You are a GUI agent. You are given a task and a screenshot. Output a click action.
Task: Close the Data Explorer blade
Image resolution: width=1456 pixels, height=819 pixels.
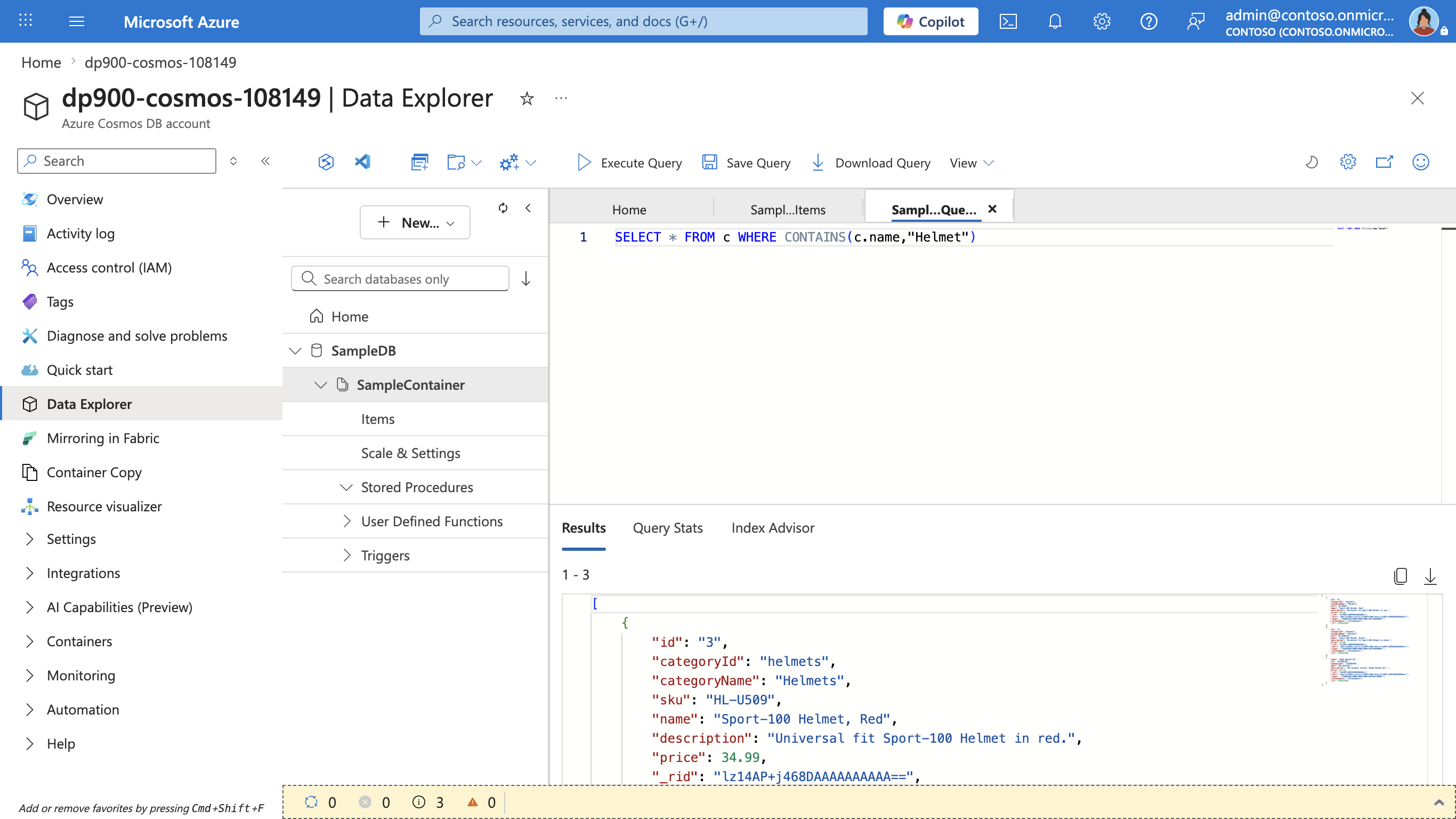pos(1417,98)
